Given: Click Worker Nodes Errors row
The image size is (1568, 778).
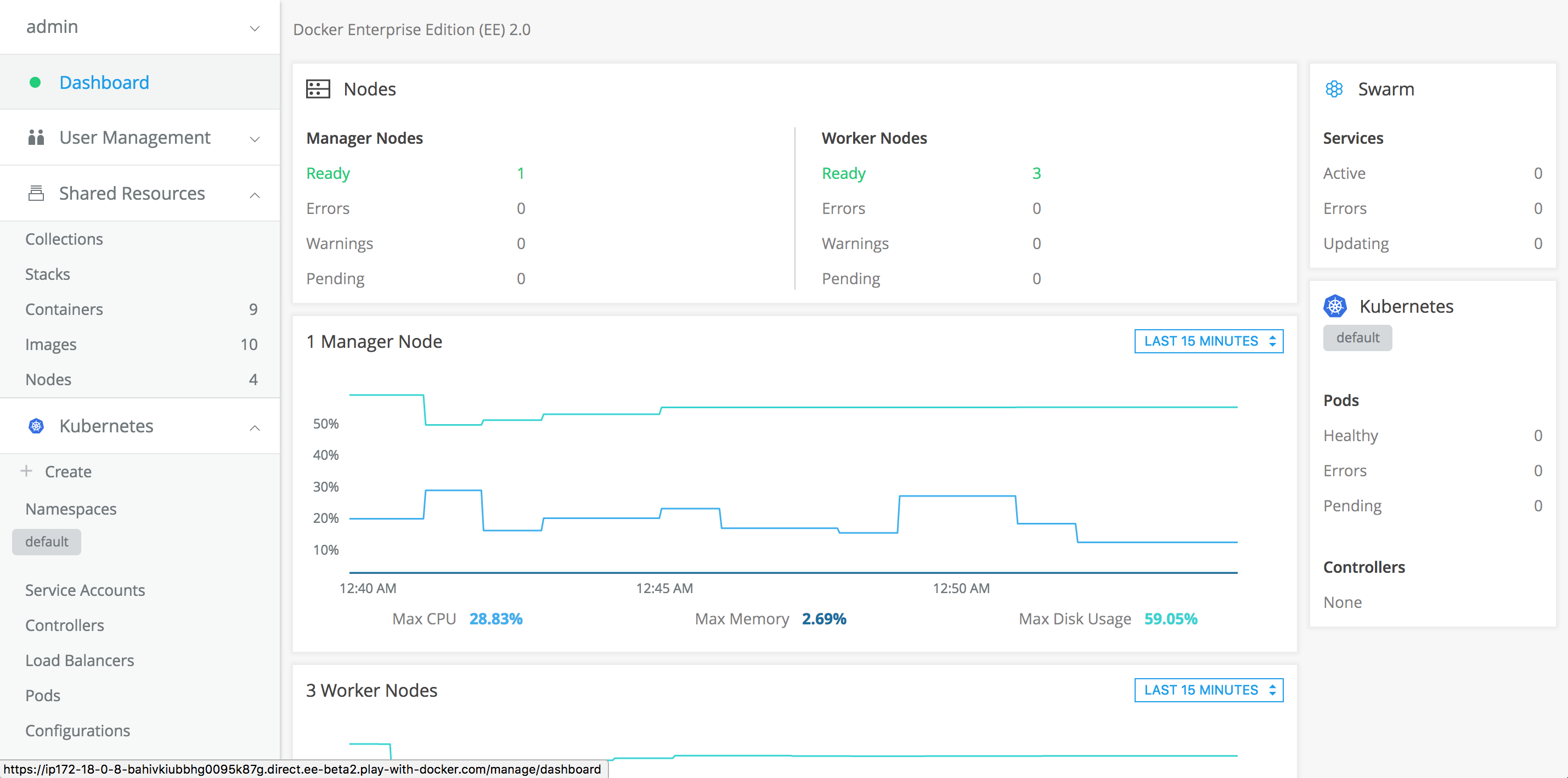Looking at the screenshot, I should [x=931, y=208].
